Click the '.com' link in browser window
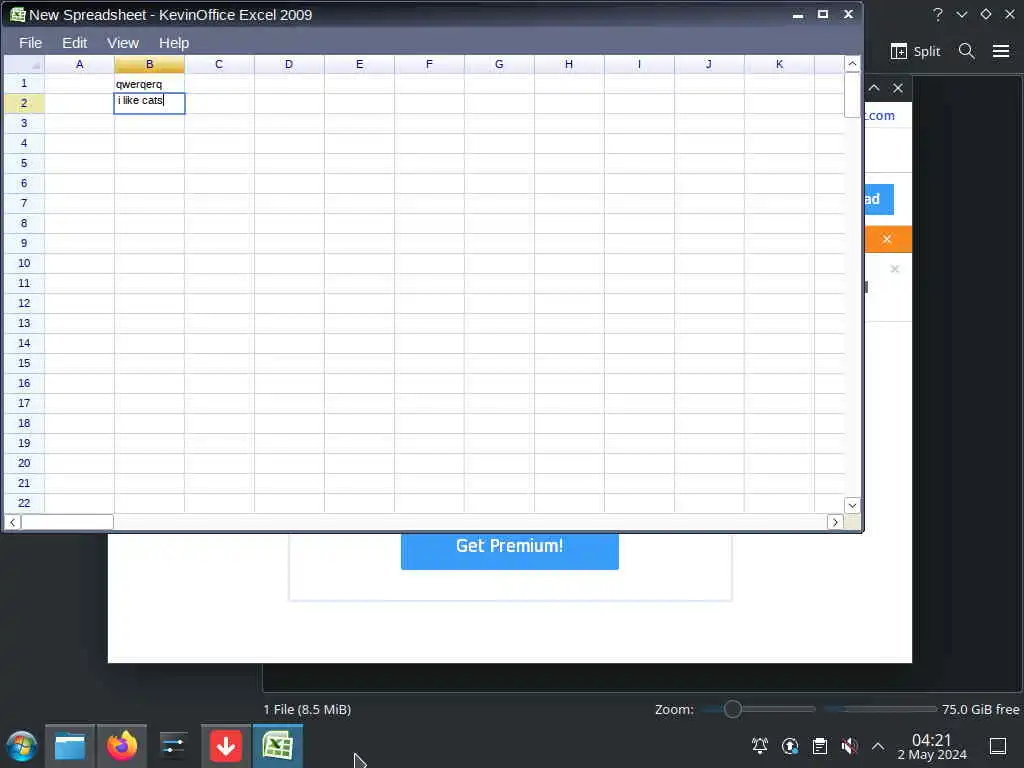Viewport: 1024px width, 768px height. click(880, 116)
